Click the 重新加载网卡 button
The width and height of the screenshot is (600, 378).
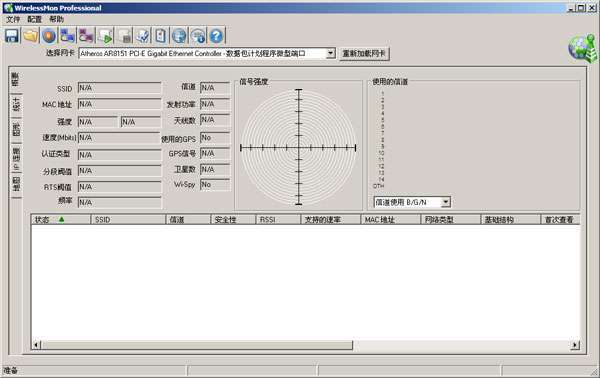tap(364, 54)
